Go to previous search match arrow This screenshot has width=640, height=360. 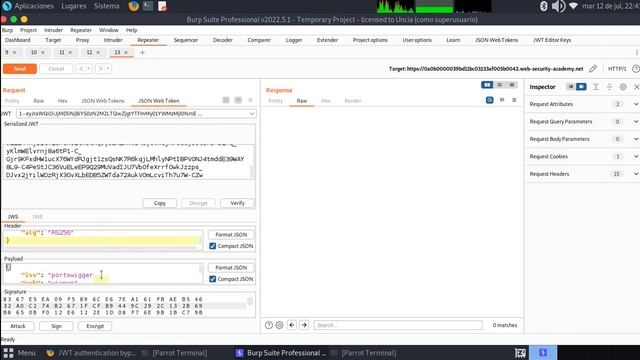292,325
